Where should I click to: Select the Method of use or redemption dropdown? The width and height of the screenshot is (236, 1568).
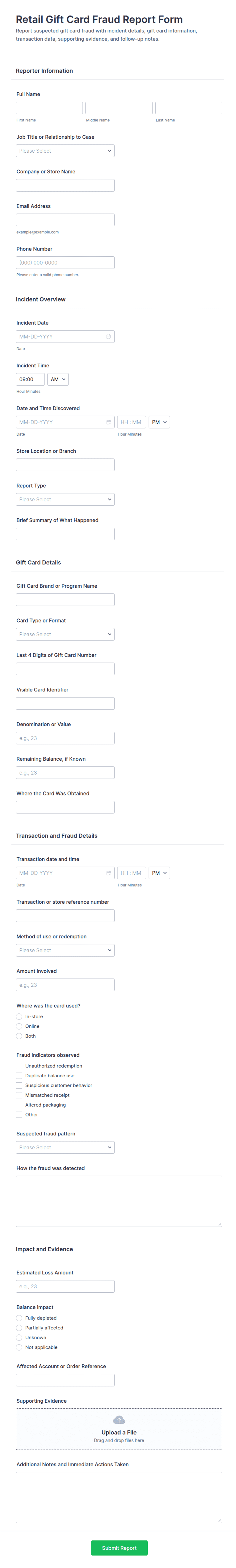coord(65,950)
